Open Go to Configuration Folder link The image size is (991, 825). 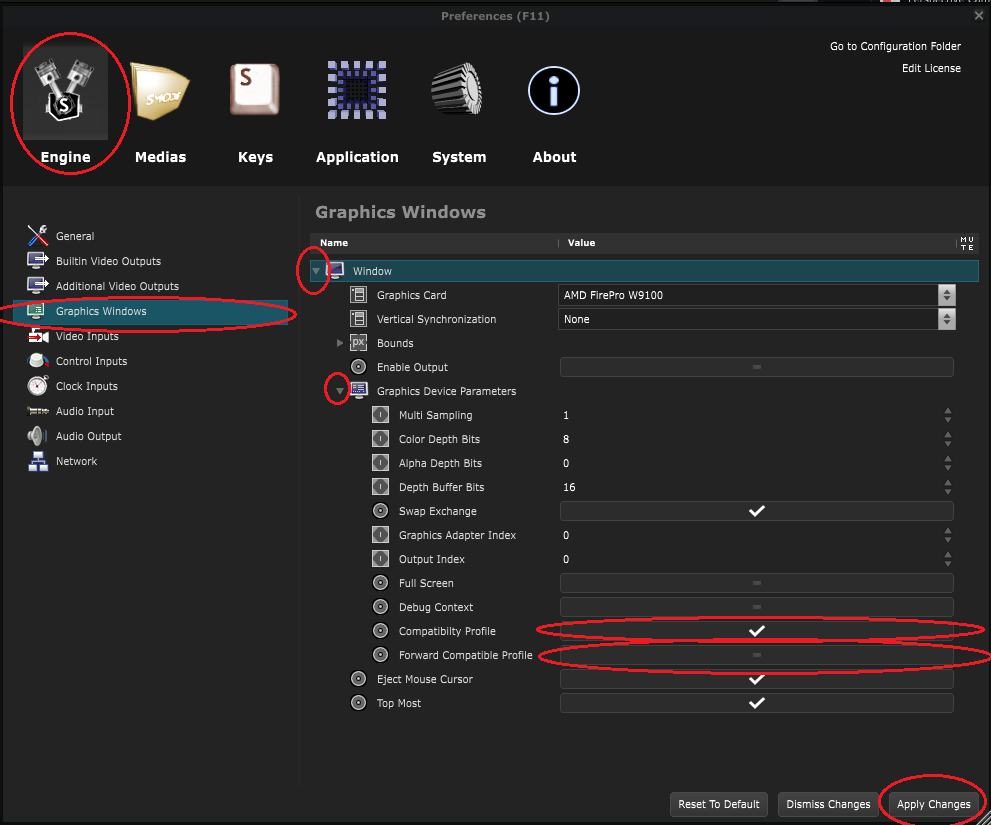(895, 46)
